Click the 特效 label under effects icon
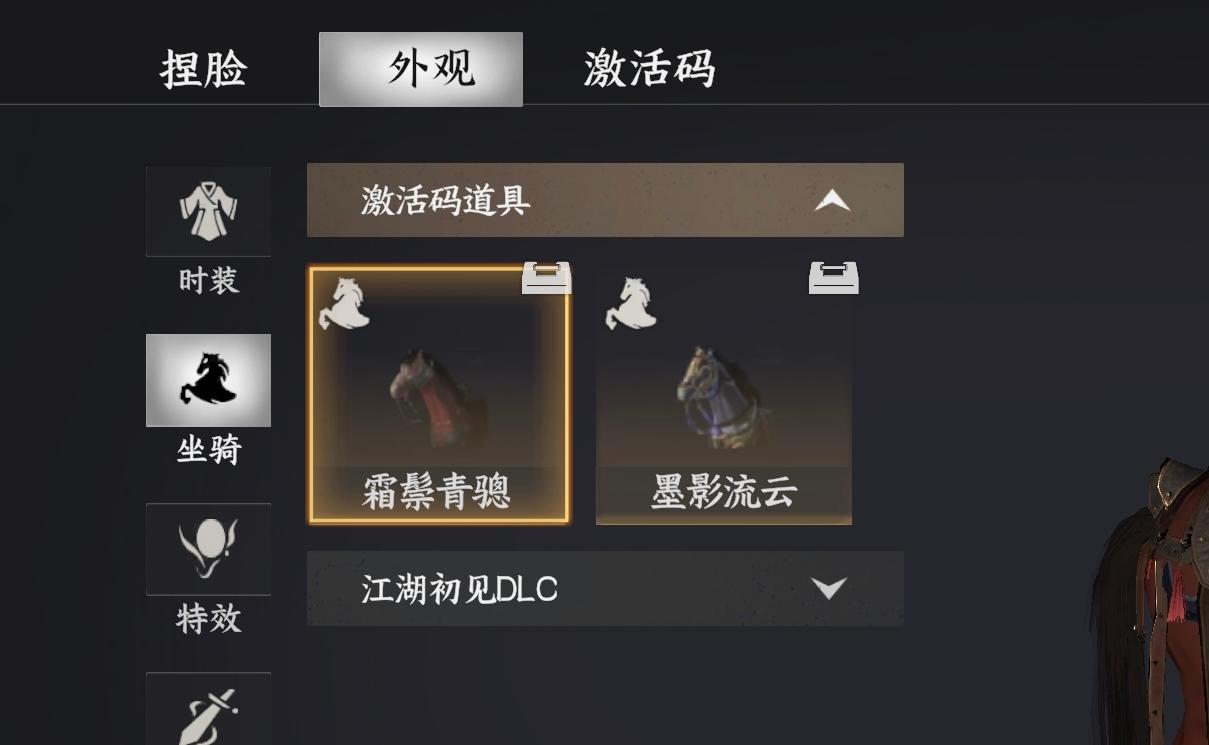 pos(209,618)
